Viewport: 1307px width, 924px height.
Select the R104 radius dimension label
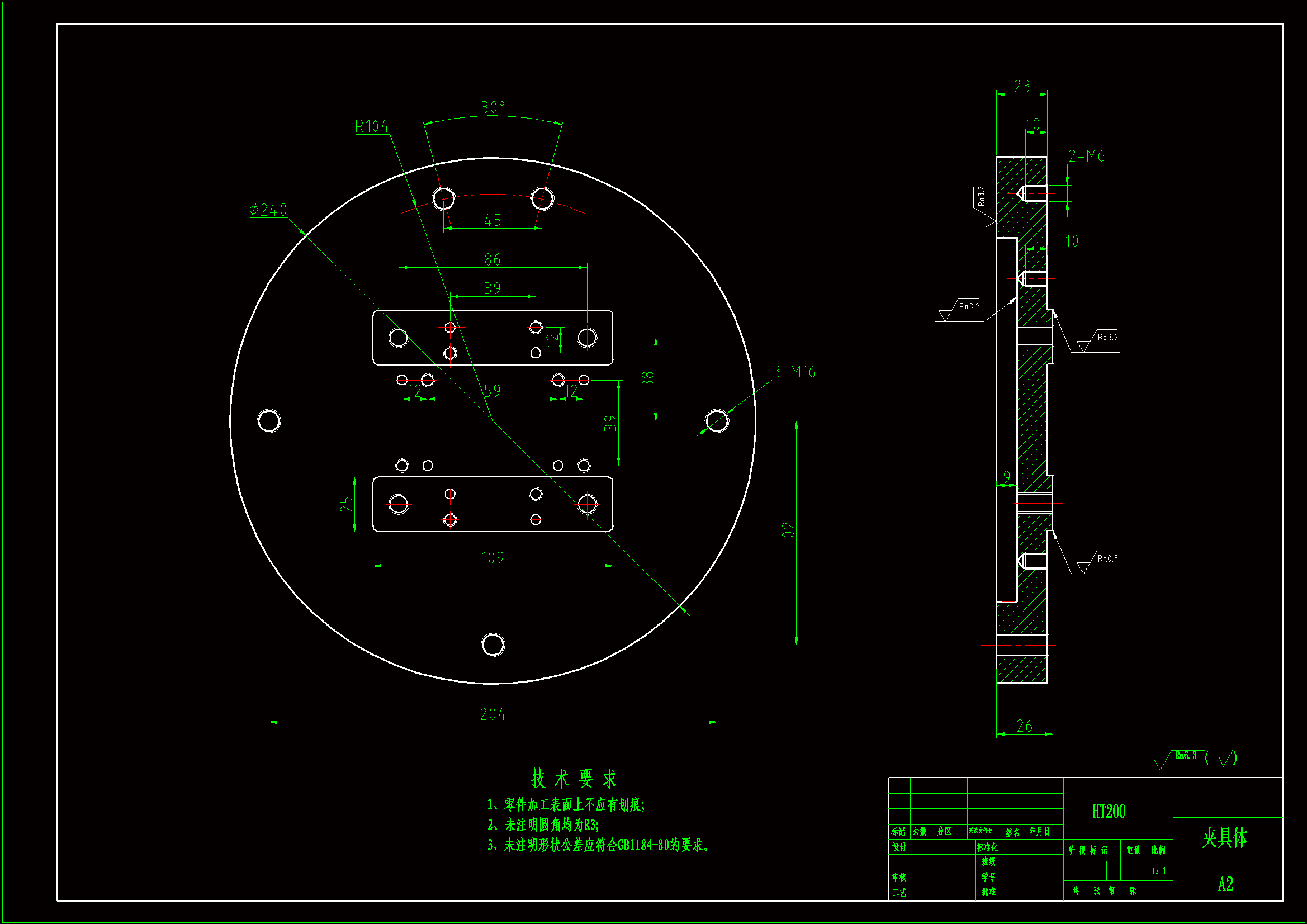point(372,126)
